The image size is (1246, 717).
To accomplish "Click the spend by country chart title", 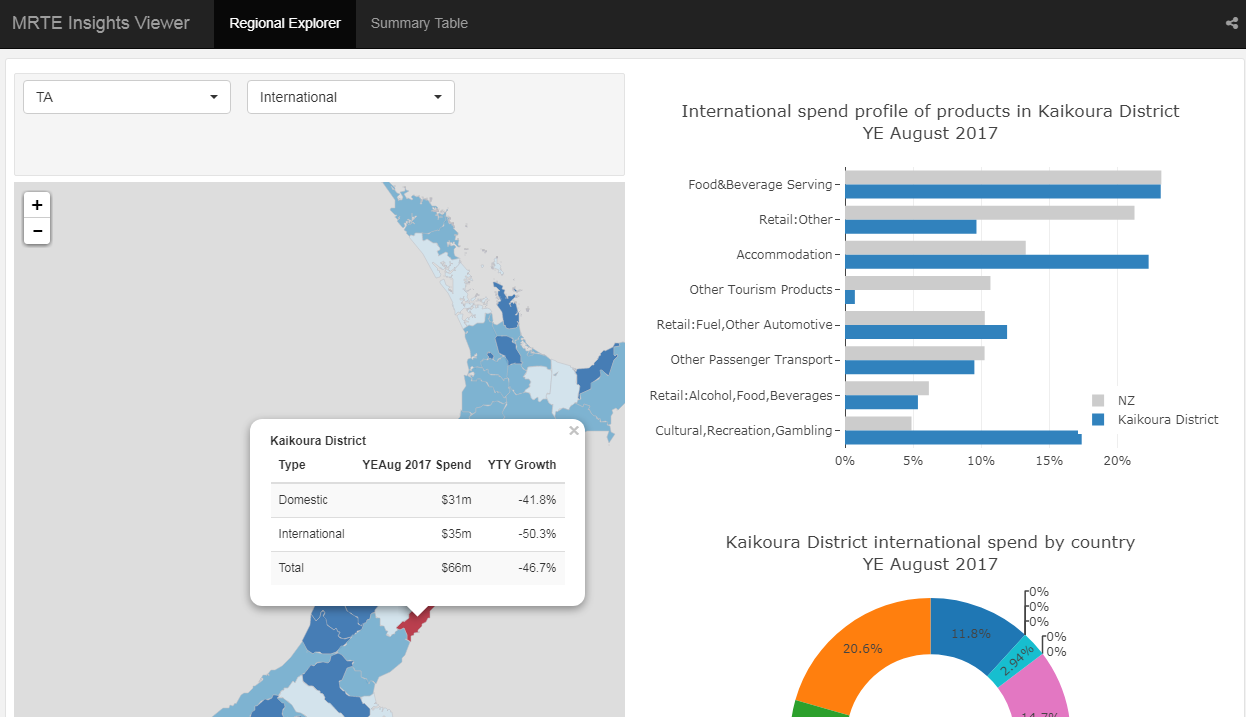I will pos(930,553).
